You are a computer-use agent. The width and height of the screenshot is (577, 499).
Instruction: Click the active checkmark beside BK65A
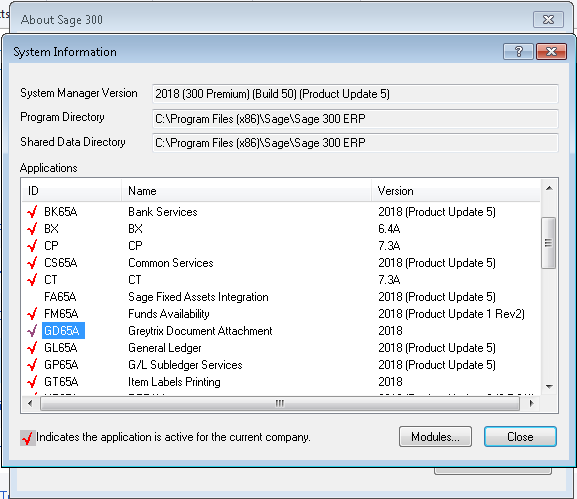tap(32, 212)
